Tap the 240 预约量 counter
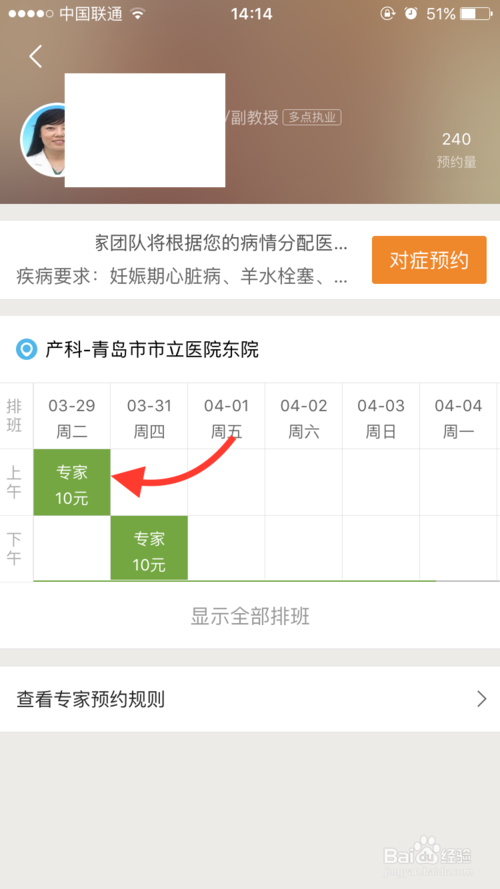Image resolution: width=500 pixels, height=889 pixels. tap(456, 150)
